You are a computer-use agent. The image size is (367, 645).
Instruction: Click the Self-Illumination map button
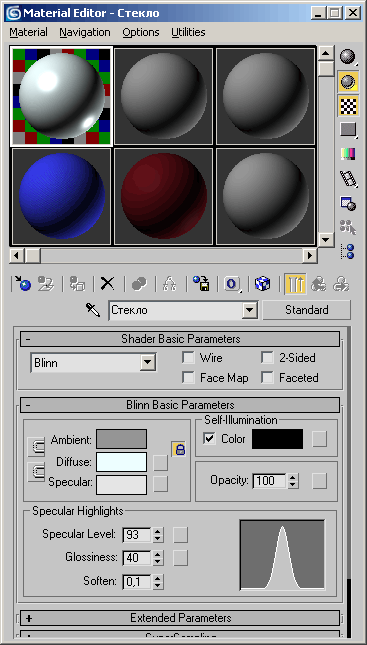point(319,439)
